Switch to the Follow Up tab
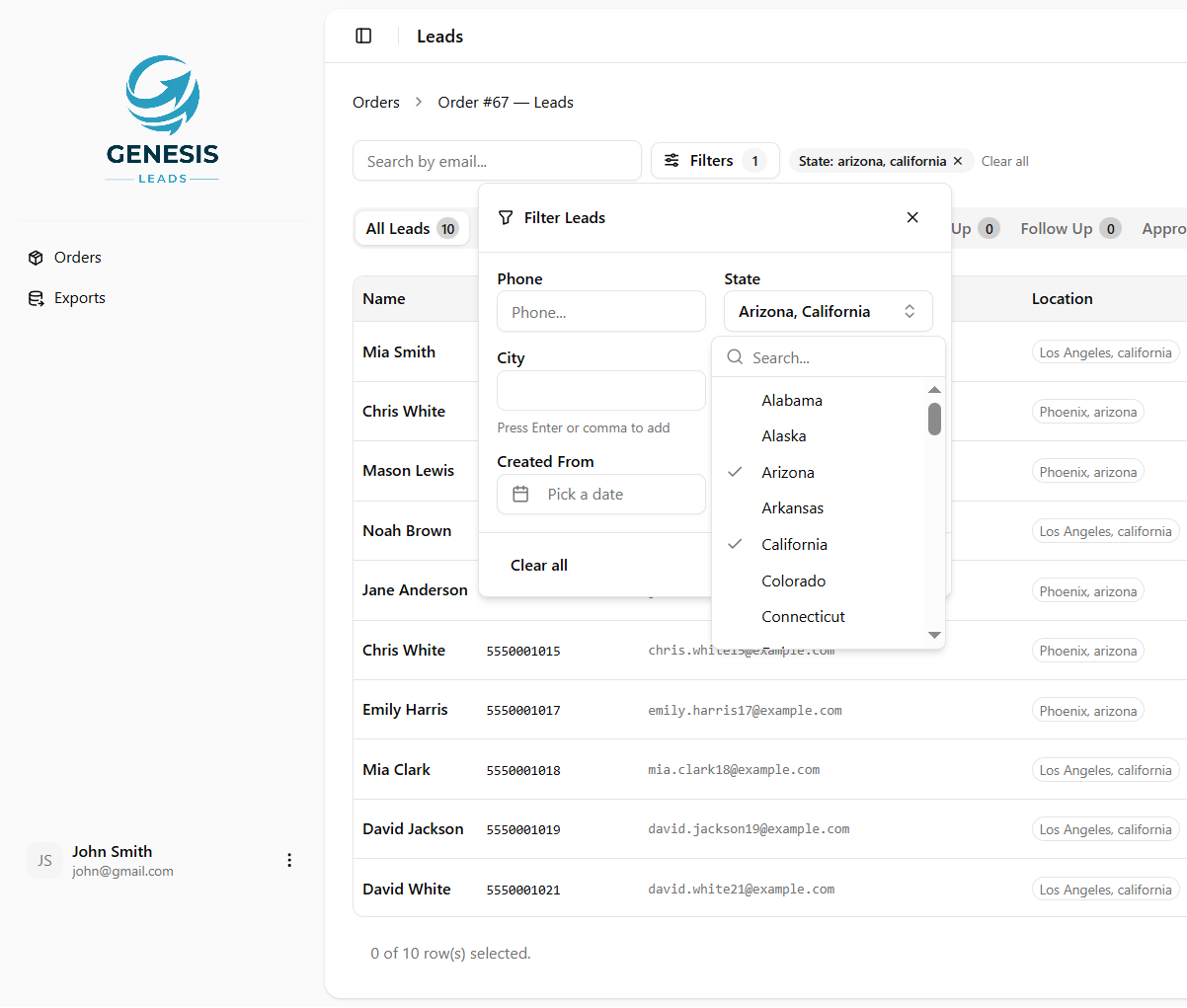The image size is (1187, 1008). point(1070,228)
